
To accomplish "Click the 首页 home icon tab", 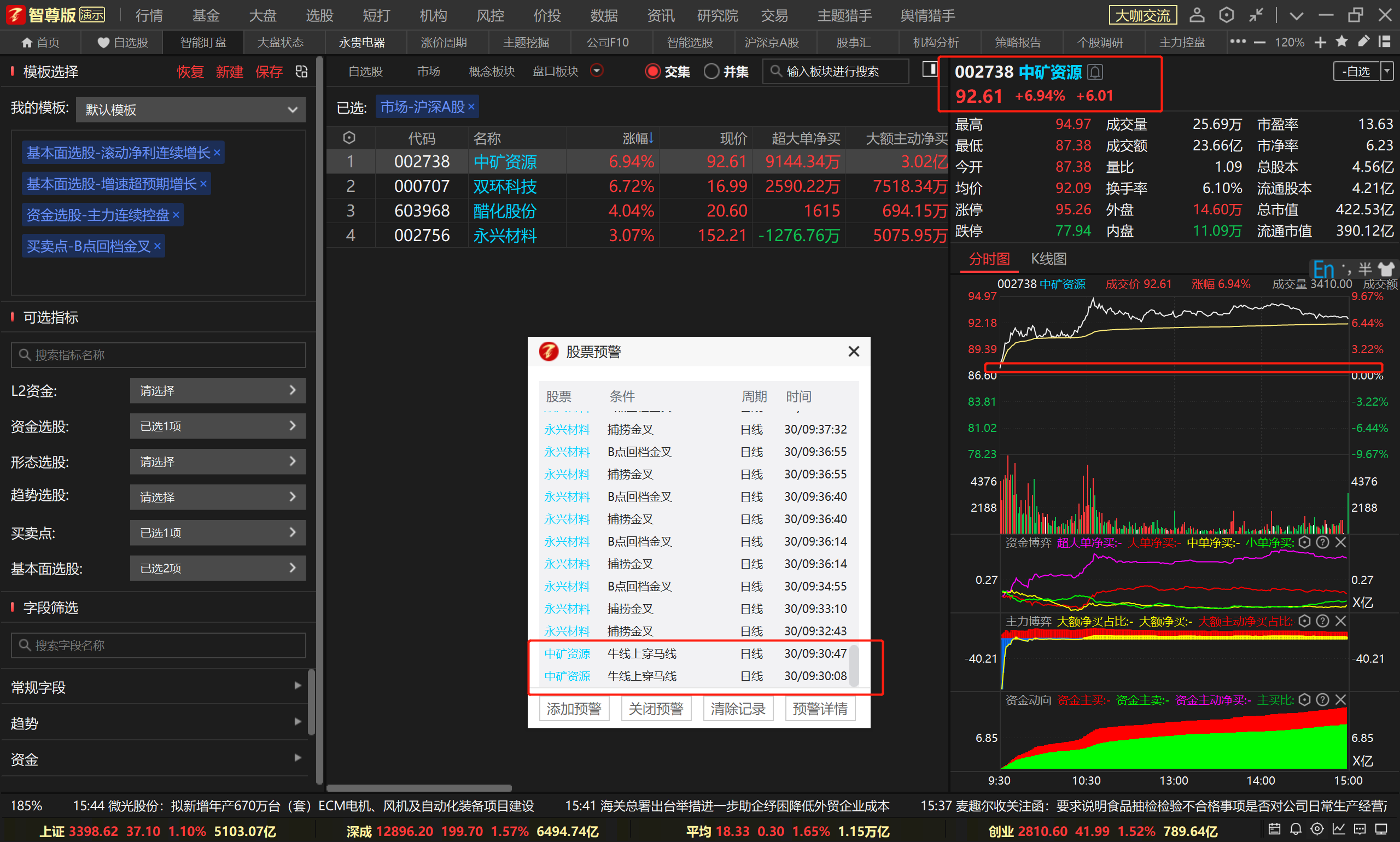I will [40, 43].
